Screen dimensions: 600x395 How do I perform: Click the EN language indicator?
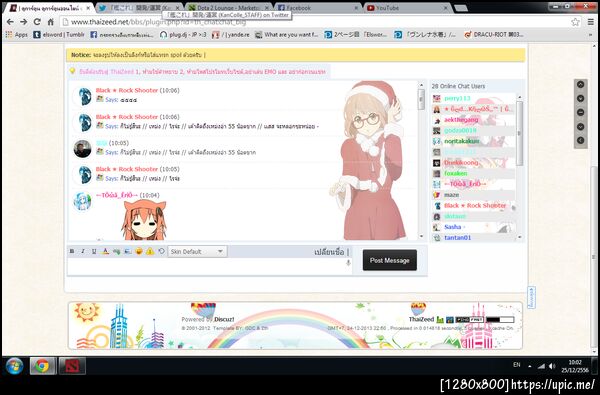click(x=517, y=365)
